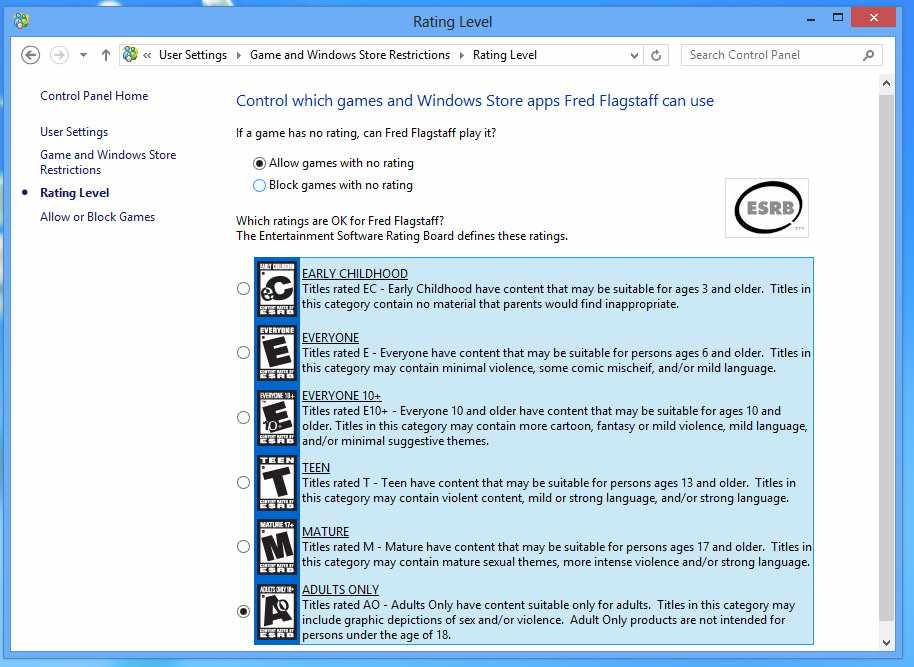Choose the Teen rating radio button
The image size is (914, 667).
click(244, 482)
